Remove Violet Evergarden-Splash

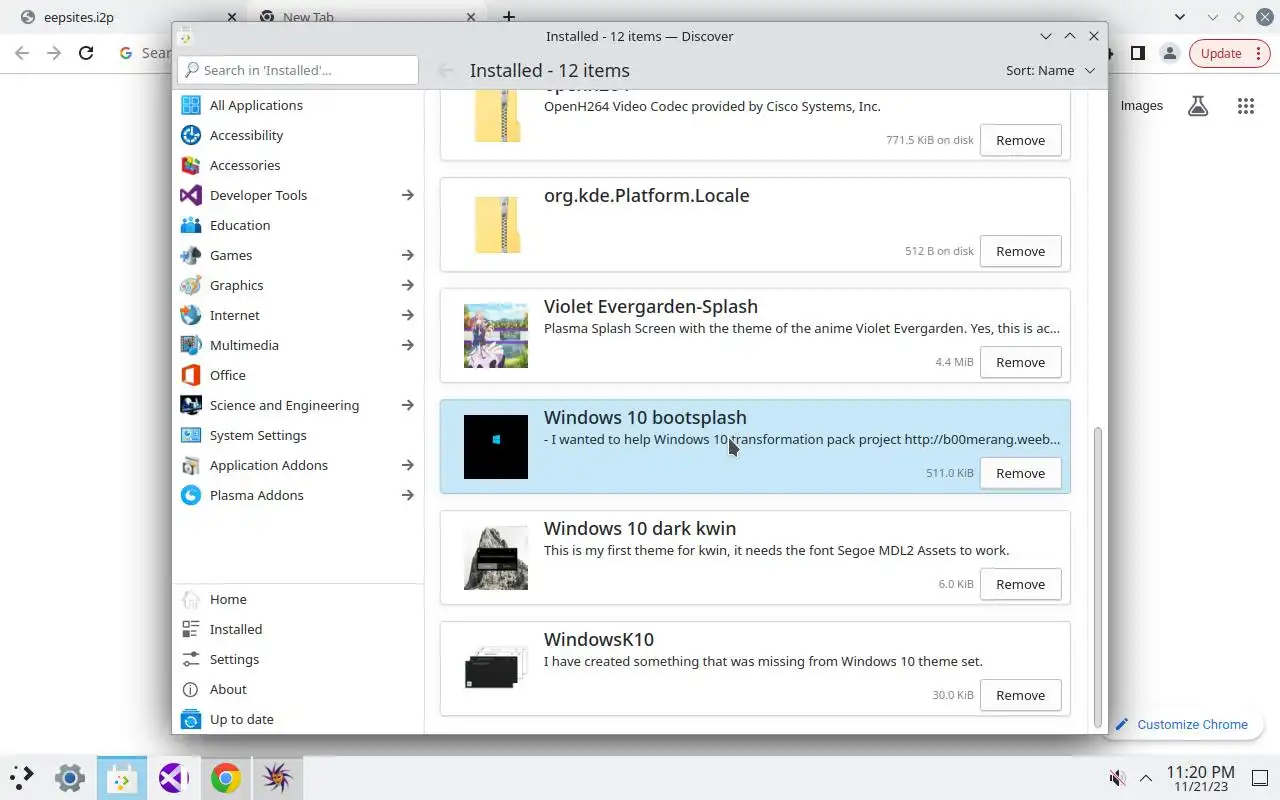point(1020,362)
